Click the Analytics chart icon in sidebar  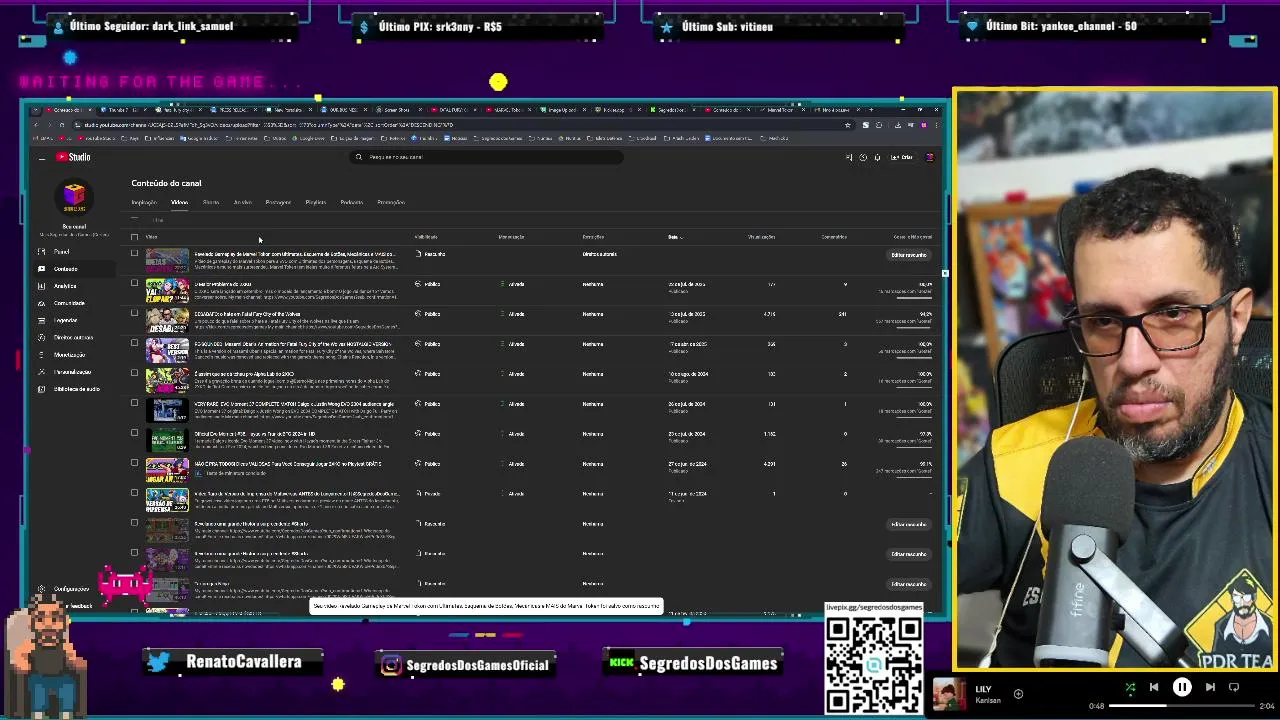[41, 286]
